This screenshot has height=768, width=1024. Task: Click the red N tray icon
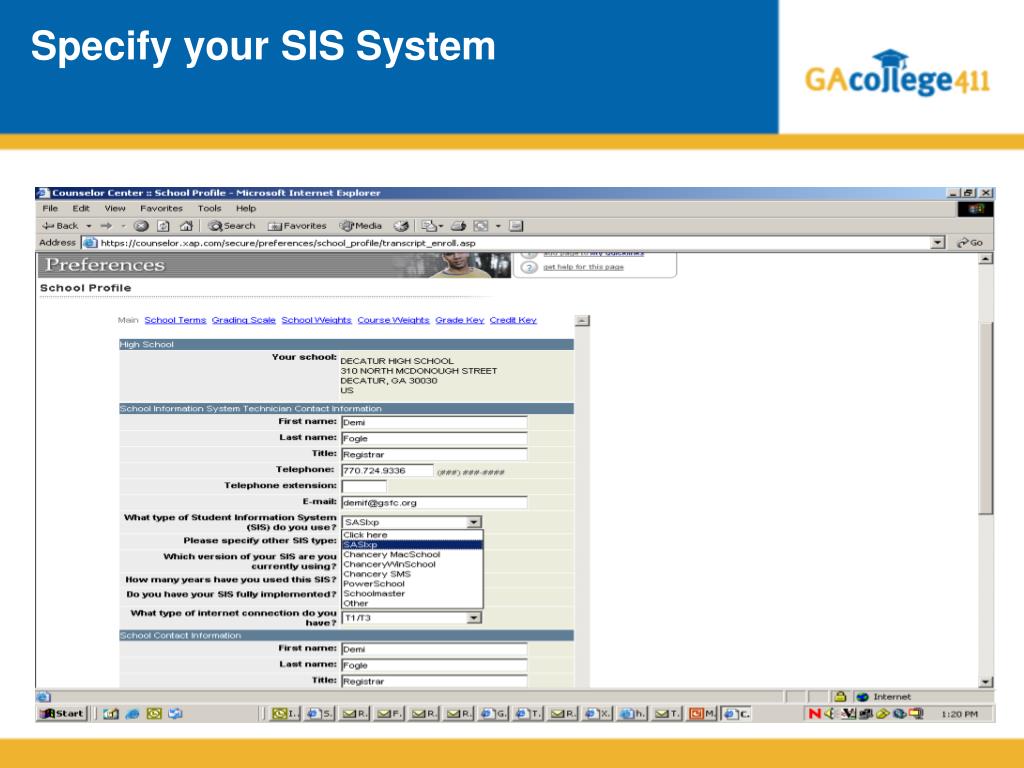point(814,714)
